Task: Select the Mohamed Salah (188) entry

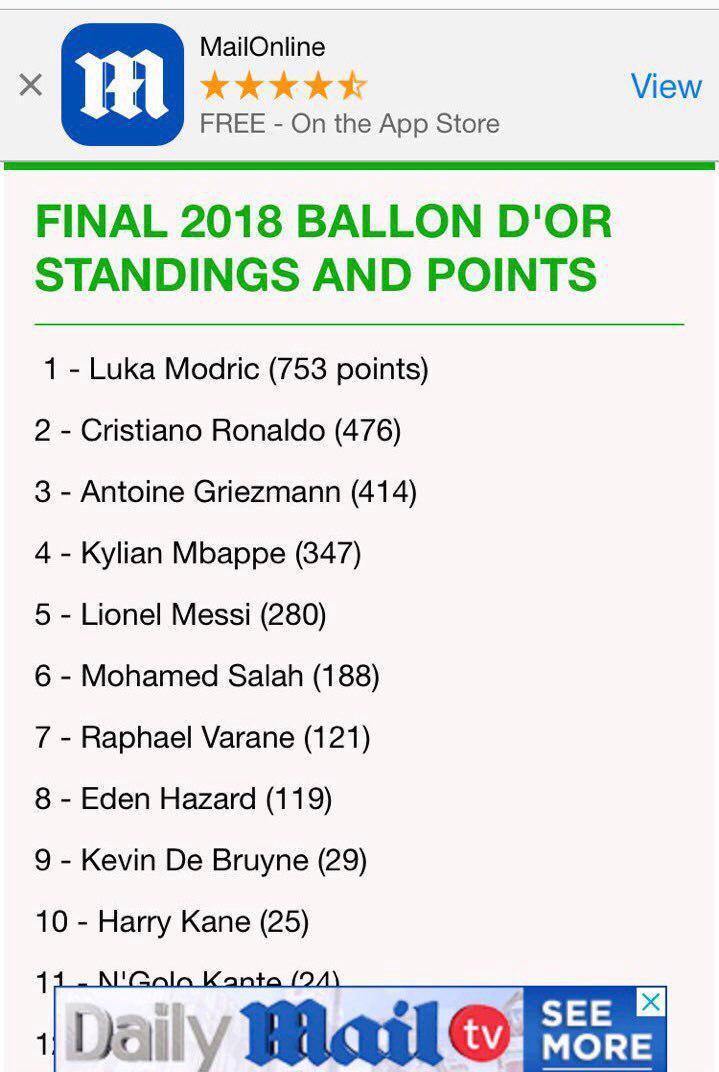Action: pyautogui.click(x=207, y=676)
